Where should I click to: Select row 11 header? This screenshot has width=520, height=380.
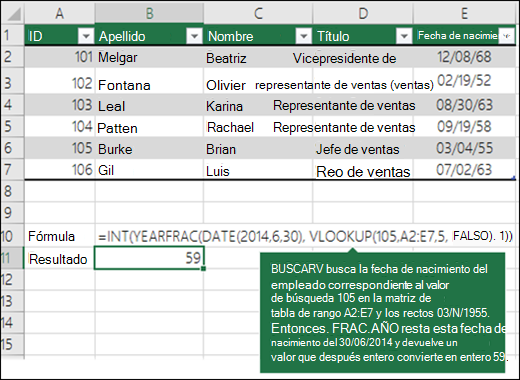click(x=12, y=258)
